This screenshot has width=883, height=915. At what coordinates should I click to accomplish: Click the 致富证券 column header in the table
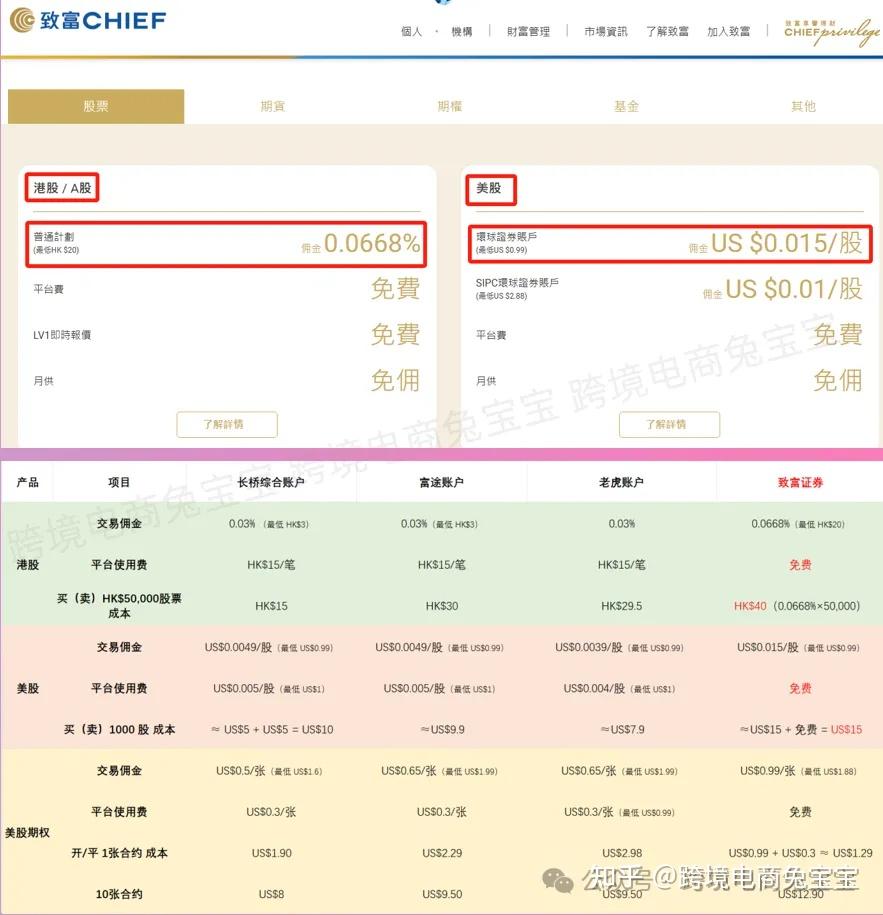pos(799,481)
